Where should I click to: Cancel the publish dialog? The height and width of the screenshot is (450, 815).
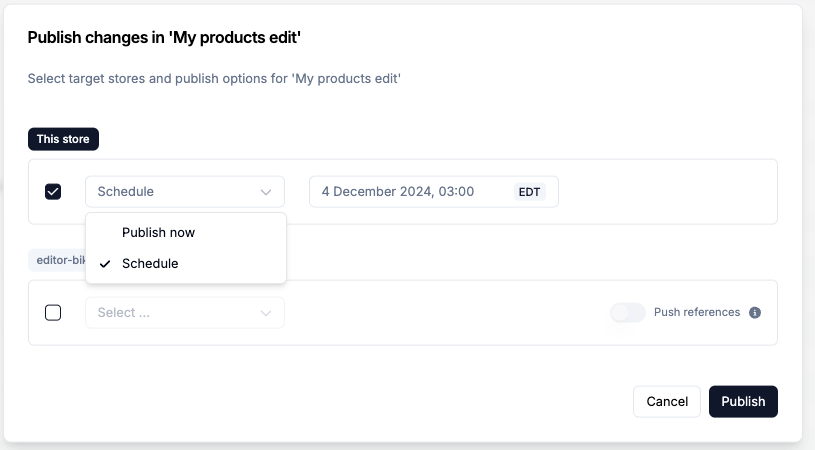tap(667, 401)
